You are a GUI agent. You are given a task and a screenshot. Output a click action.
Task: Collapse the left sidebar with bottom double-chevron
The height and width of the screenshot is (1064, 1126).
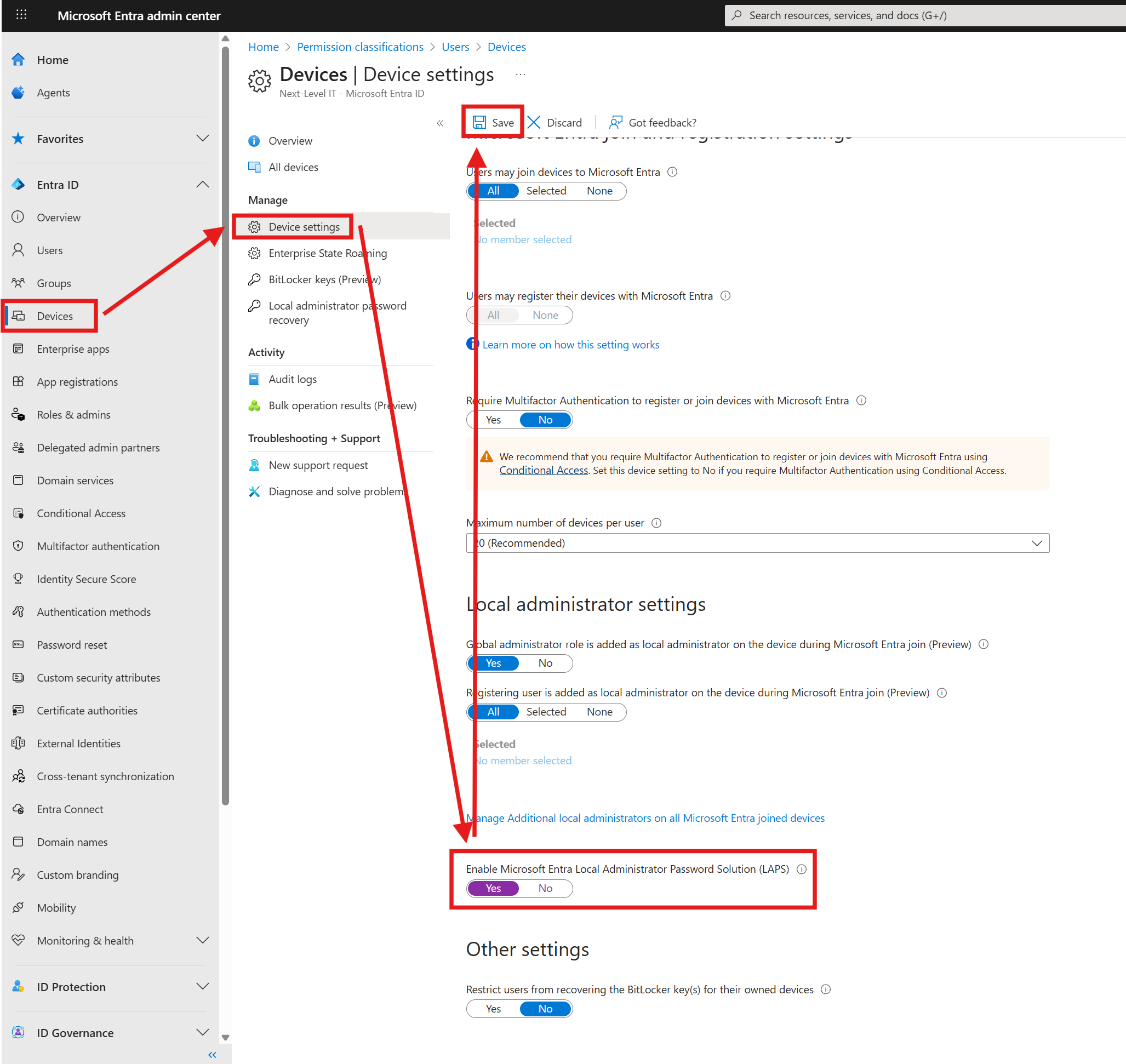[x=212, y=1055]
